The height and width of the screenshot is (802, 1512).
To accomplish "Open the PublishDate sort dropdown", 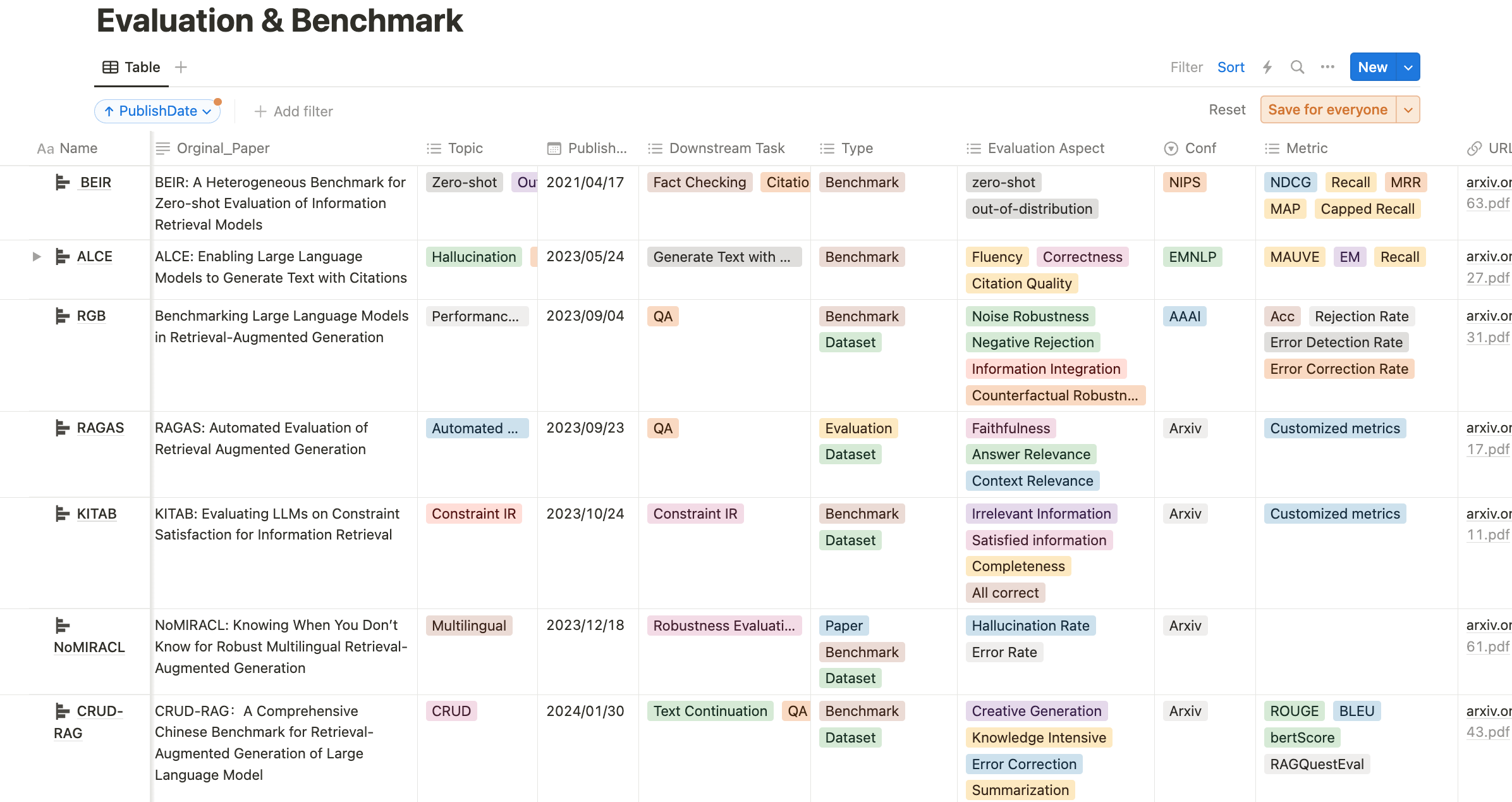I will click(x=157, y=111).
